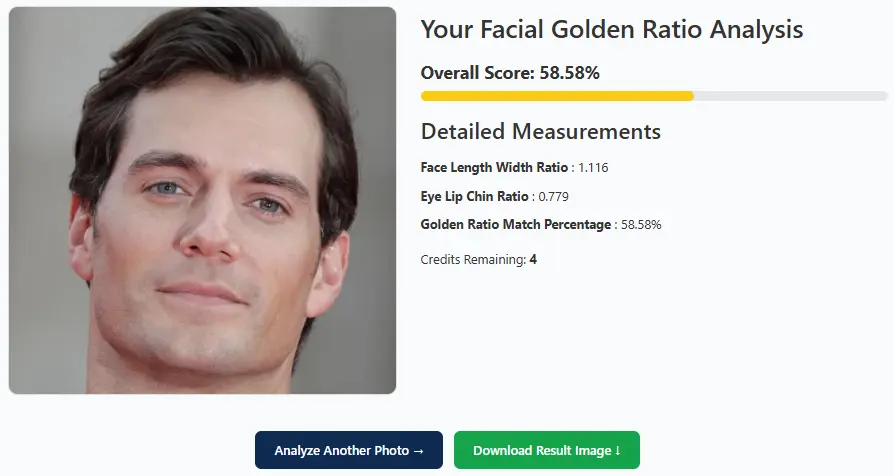Viewport: 894px width, 476px height.
Task: Click the 58.58% match percentage value
Action: click(x=641, y=225)
